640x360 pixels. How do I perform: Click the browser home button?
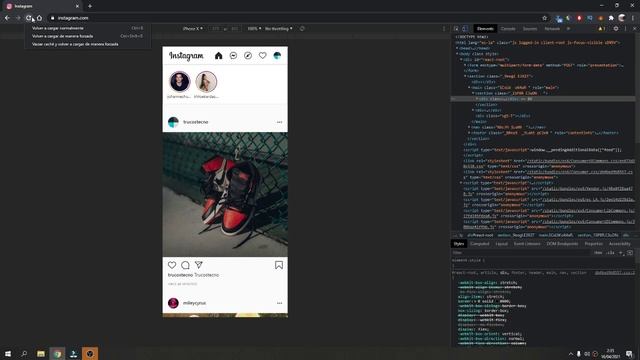tap(39, 18)
